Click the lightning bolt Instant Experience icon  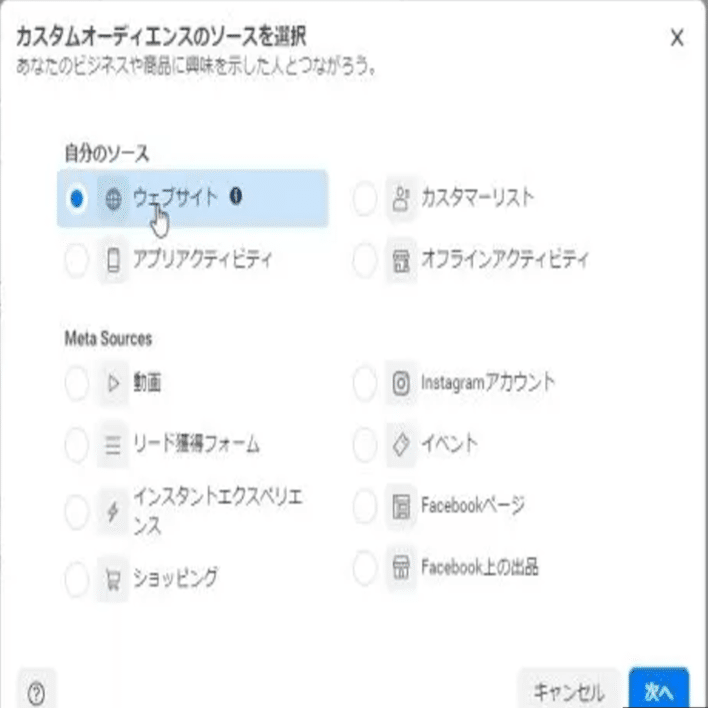112,512
